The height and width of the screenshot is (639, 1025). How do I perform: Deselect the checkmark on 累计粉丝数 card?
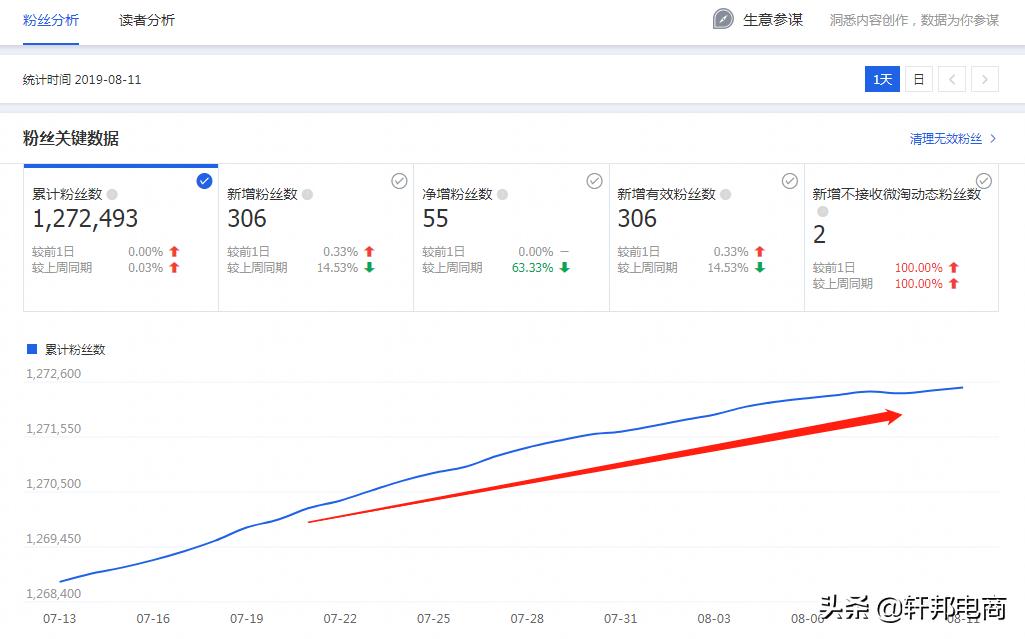click(x=204, y=181)
